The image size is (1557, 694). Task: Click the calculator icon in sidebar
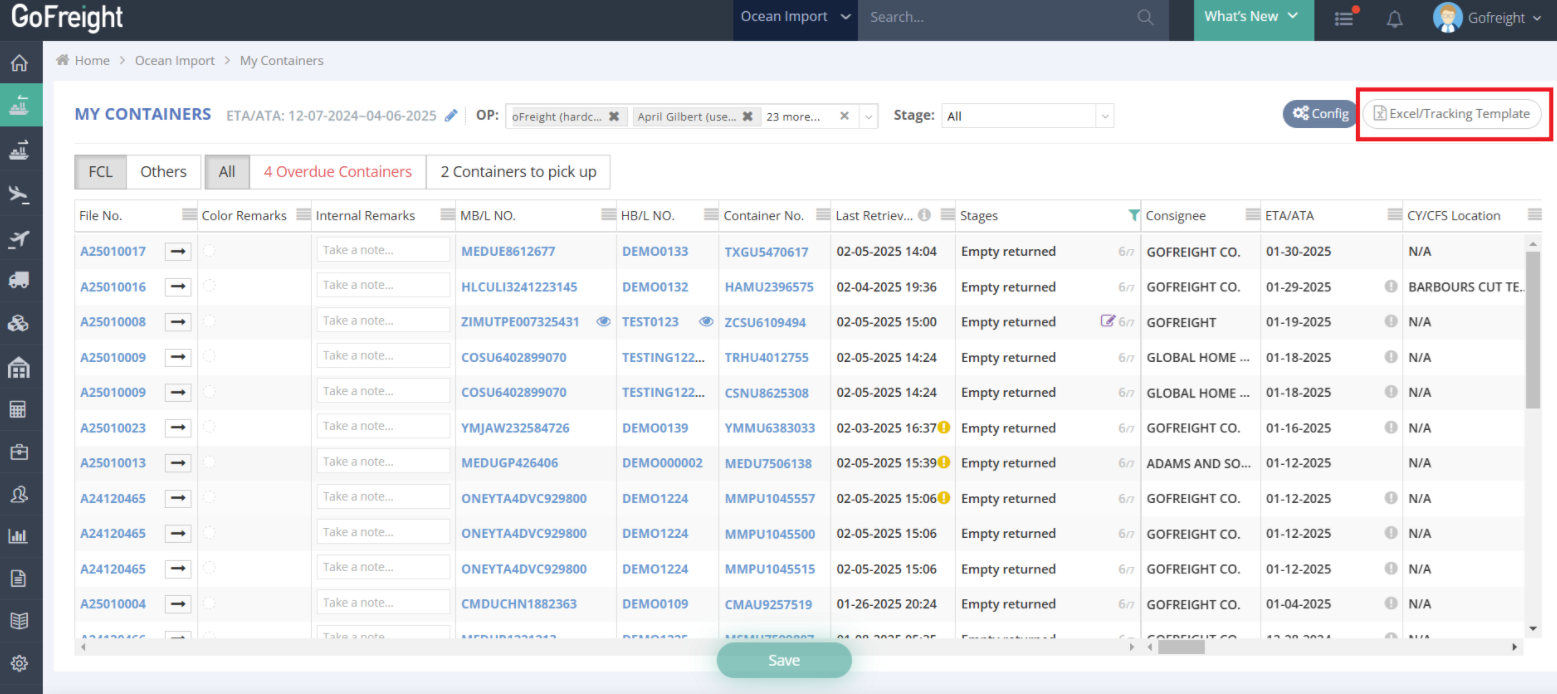pyautogui.click(x=18, y=409)
